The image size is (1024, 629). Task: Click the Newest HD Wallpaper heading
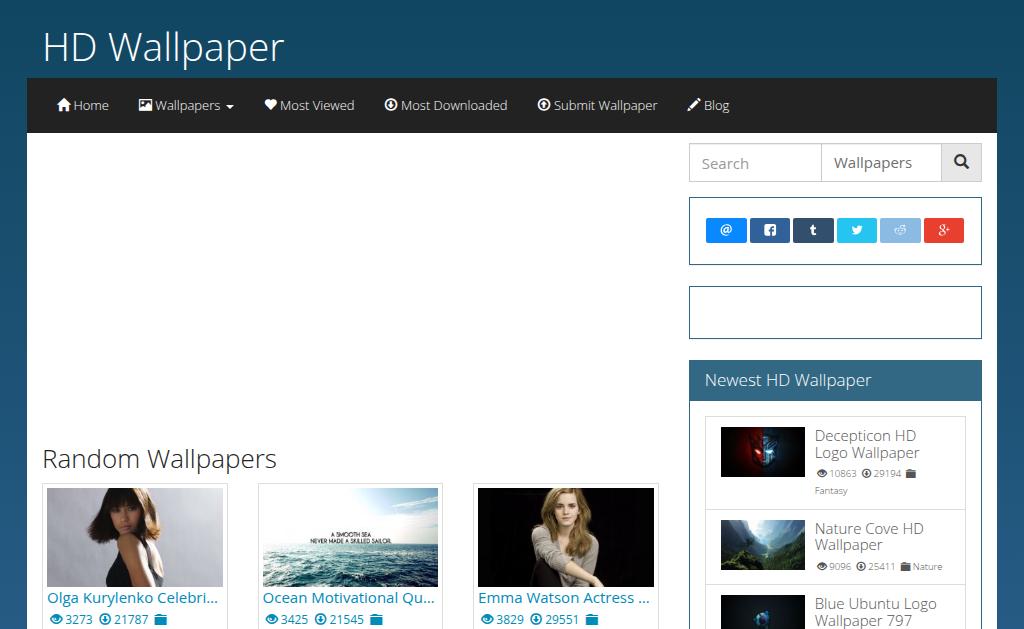point(788,380)
